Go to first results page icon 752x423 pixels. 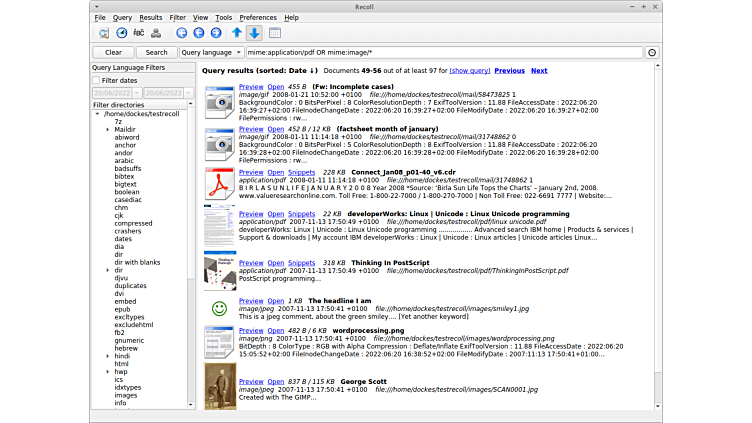tap(182, 33)
